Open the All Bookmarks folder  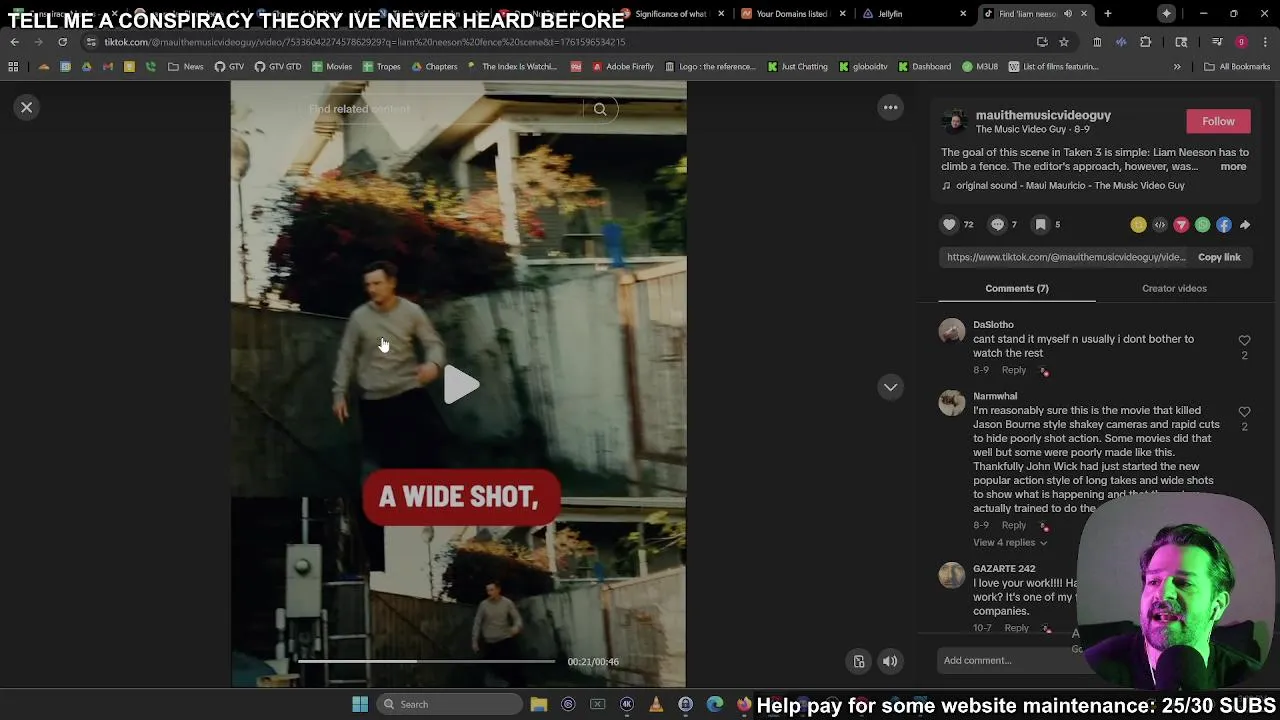click(1237, 67)
